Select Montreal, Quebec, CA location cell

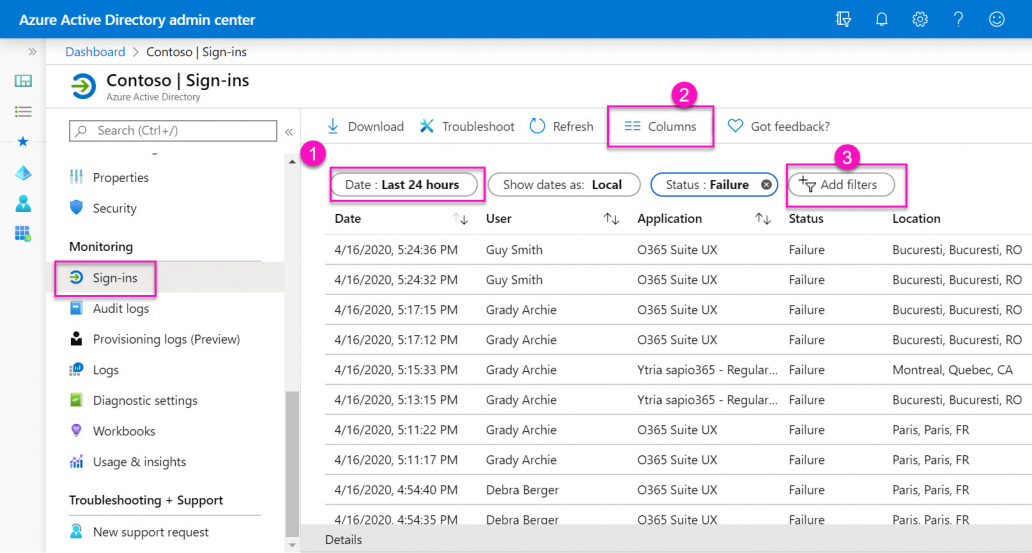pos(952,370)
